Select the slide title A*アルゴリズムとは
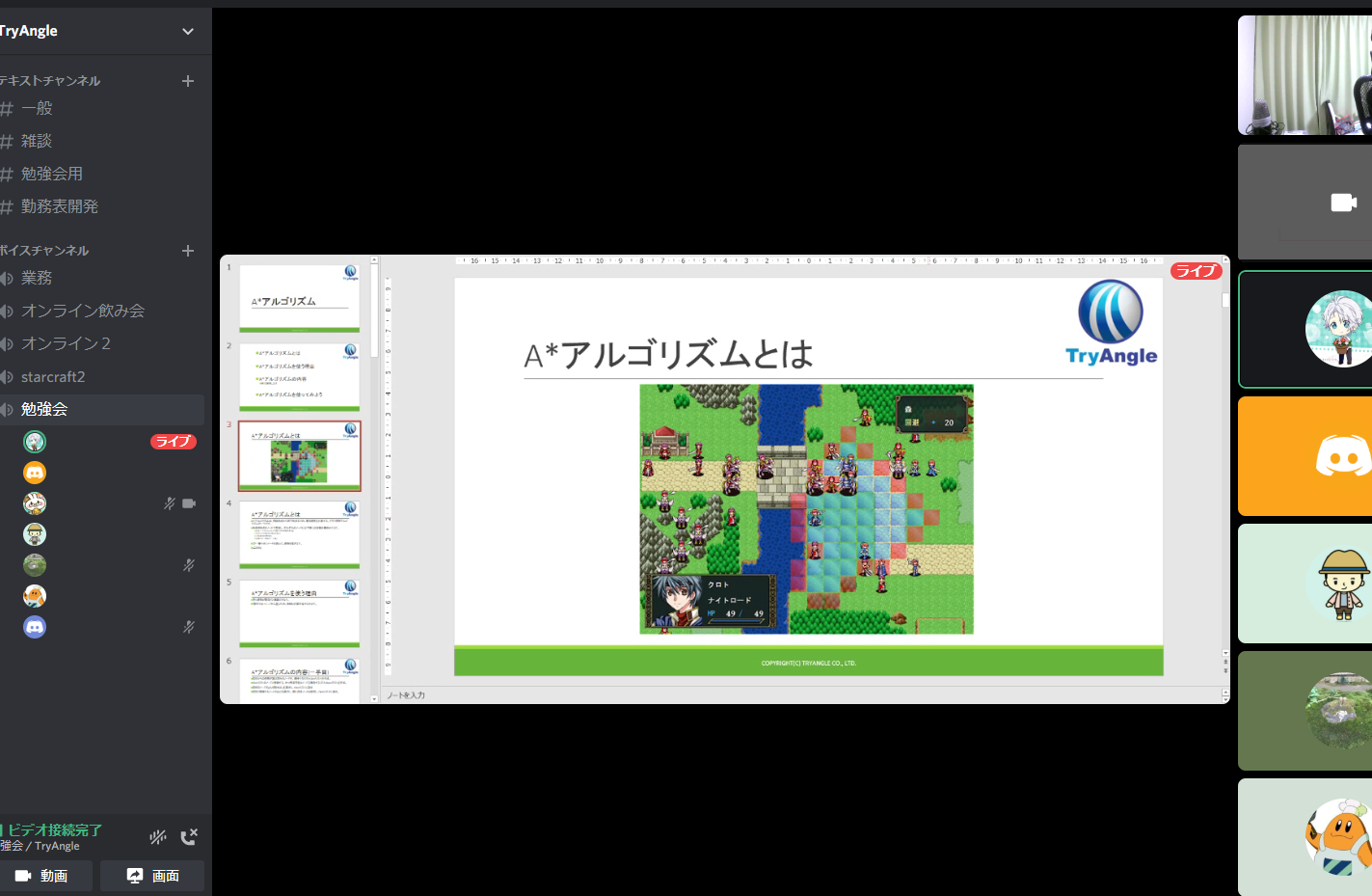Screen dimensions: 1372x896 668,355
